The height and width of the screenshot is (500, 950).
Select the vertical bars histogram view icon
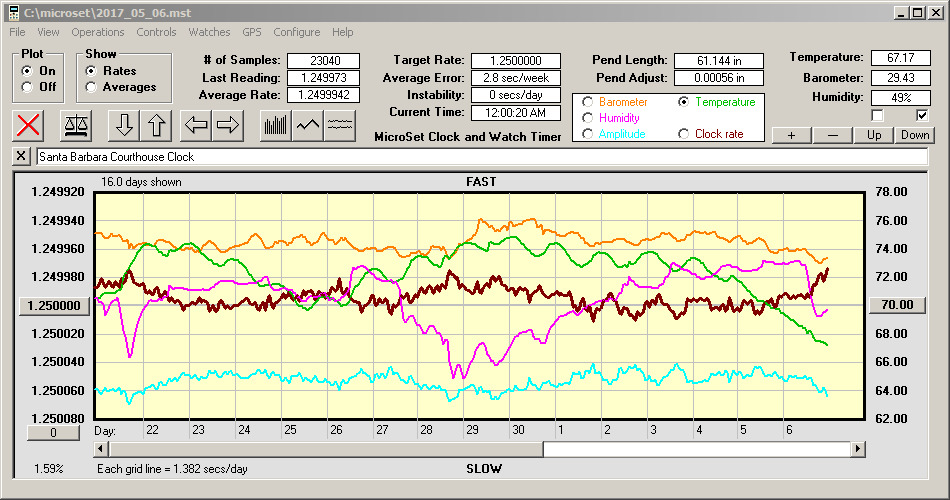click(x=276, y=125)
